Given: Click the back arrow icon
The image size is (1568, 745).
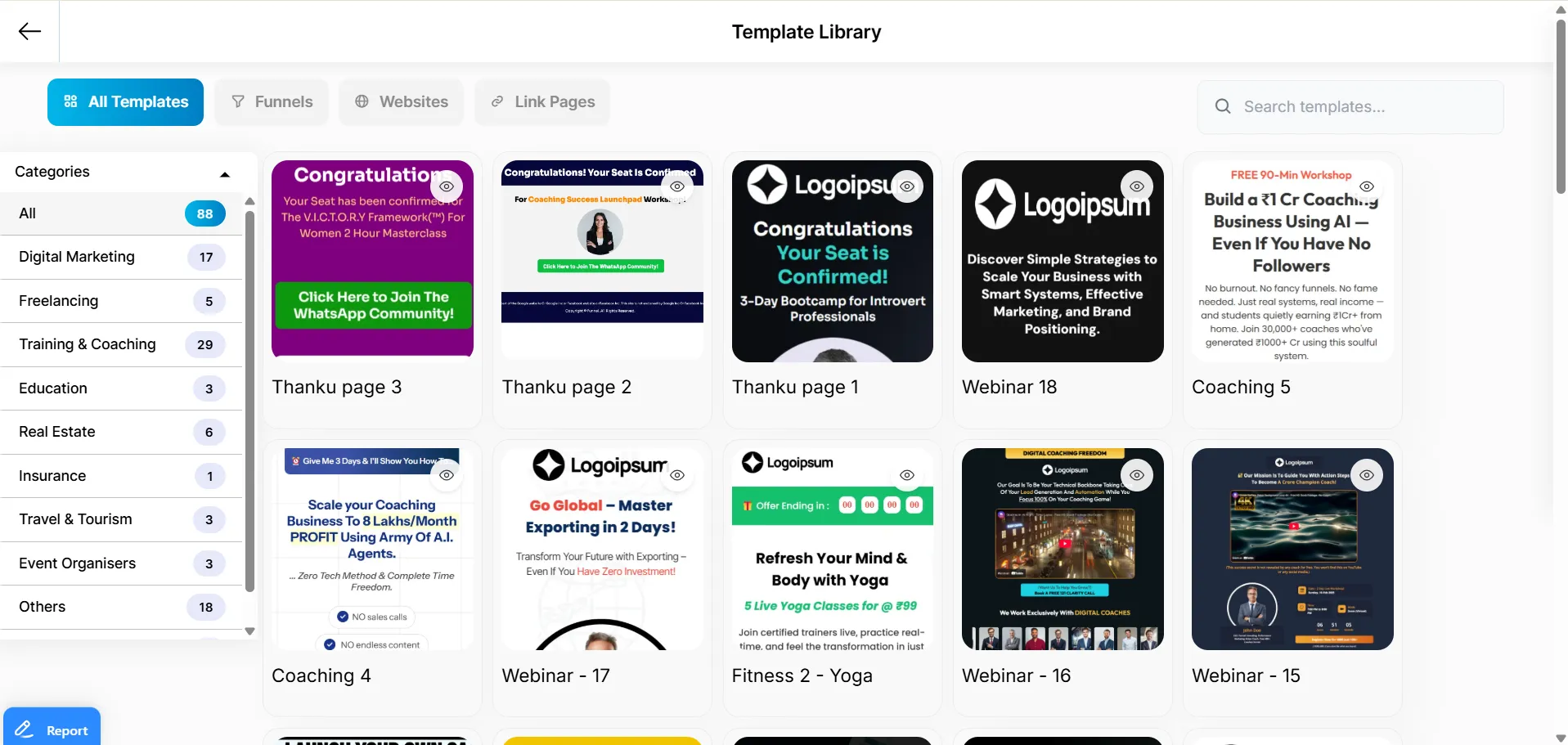Looking at the screenshot, I should pyautogui.click(x=29, y=31).
